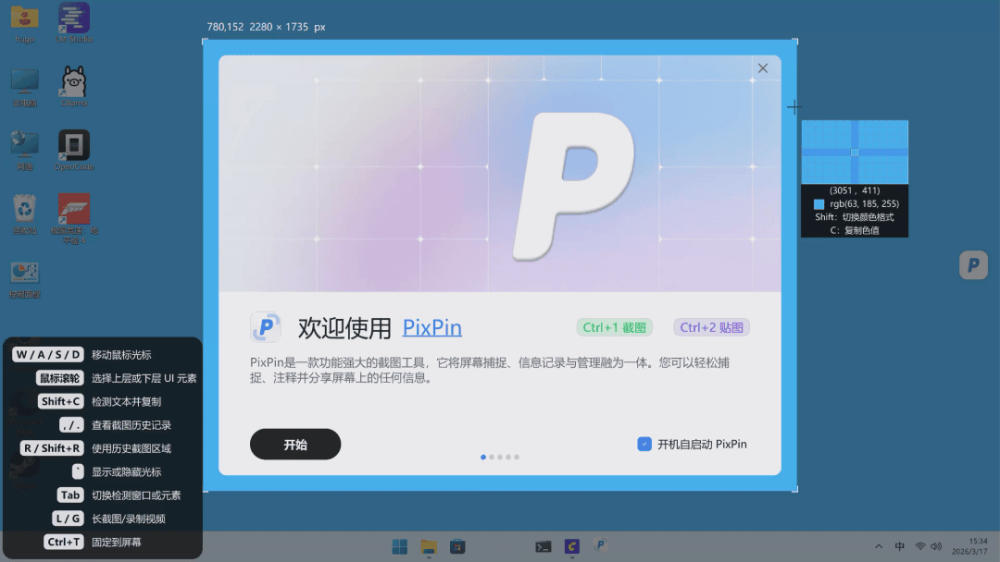Open Microsoft Store from the taskbar
The width and height of the screenshot is (1000, 562).
[457, 547]
